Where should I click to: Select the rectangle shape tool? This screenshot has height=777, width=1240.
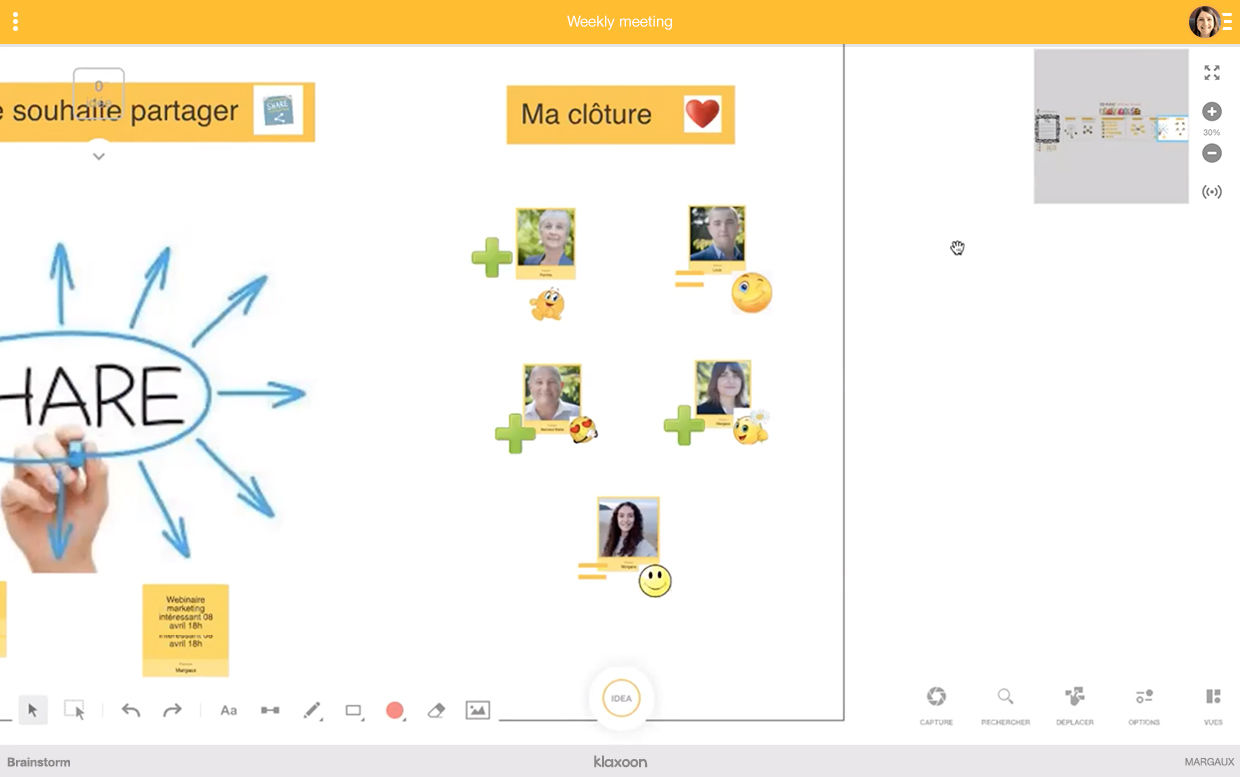pos(353,711)
